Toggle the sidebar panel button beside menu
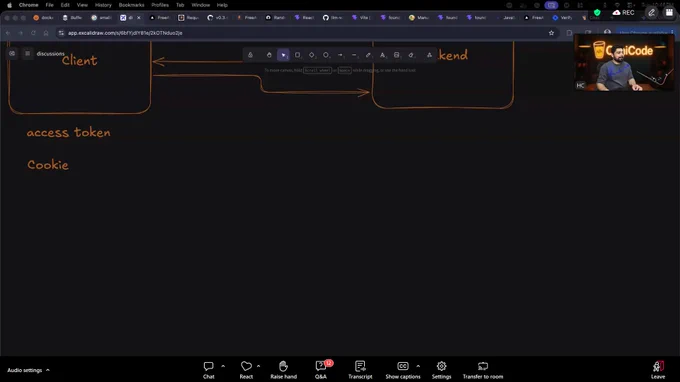The width and height of the screenshot is (680, 382). tap(12, 53)
